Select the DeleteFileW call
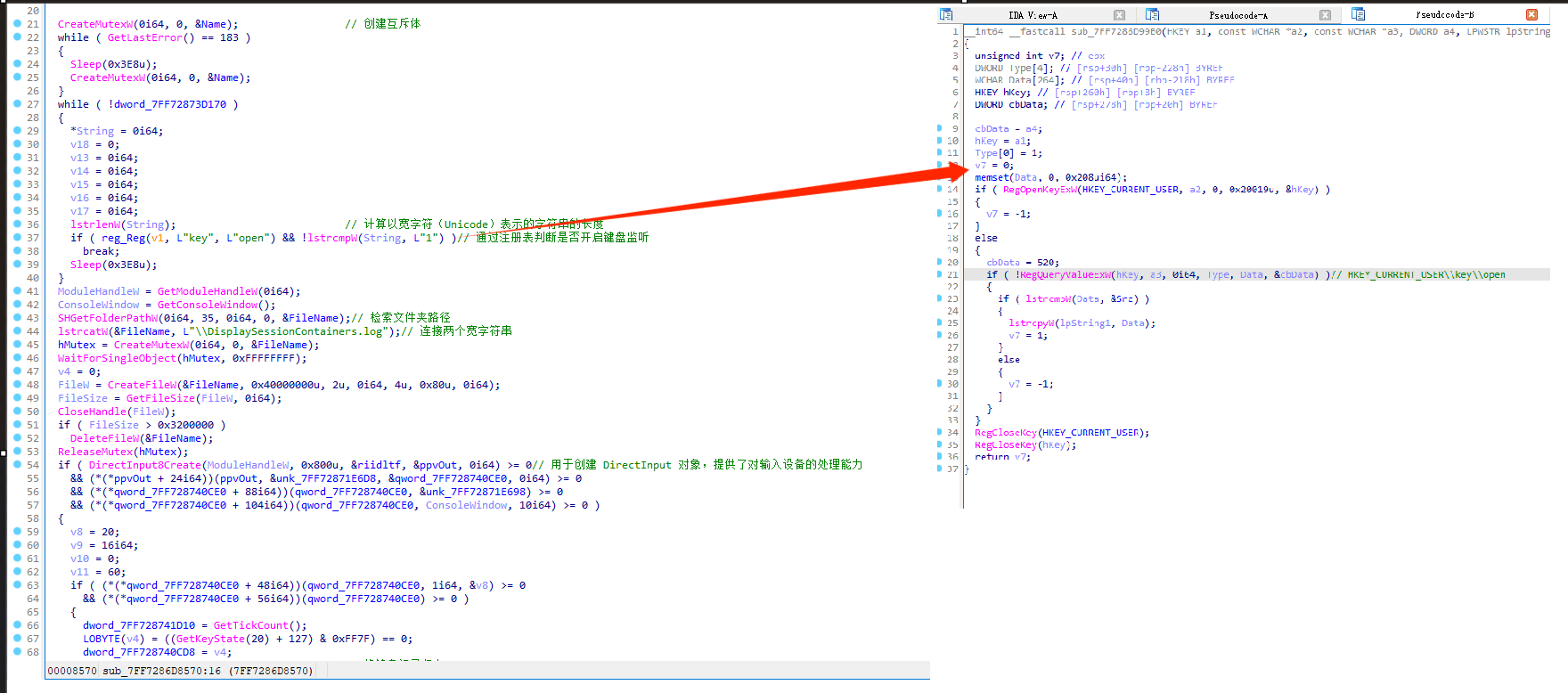Image resolution: width=1568 pixels, height=693 pixels. click(x=104, y=438)
